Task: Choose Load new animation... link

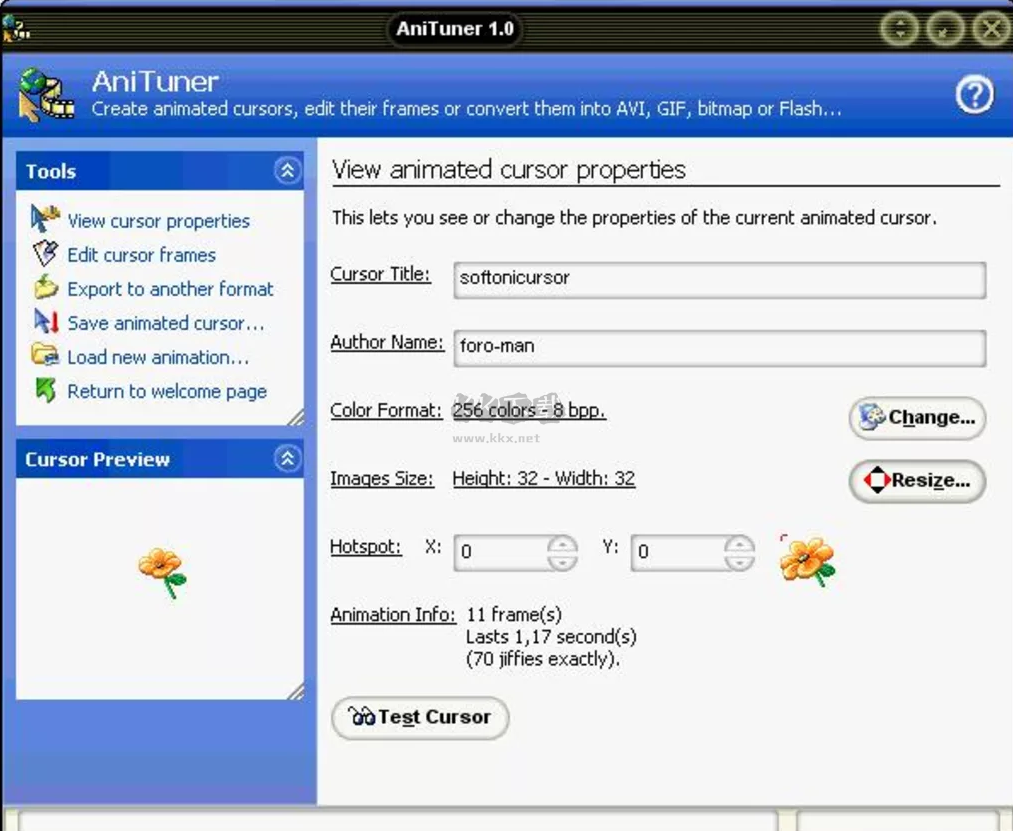Action: 158,357
